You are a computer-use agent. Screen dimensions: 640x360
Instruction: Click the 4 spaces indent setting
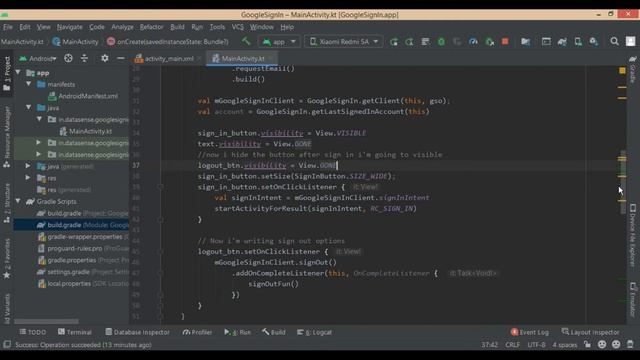[x=565, y=344]
